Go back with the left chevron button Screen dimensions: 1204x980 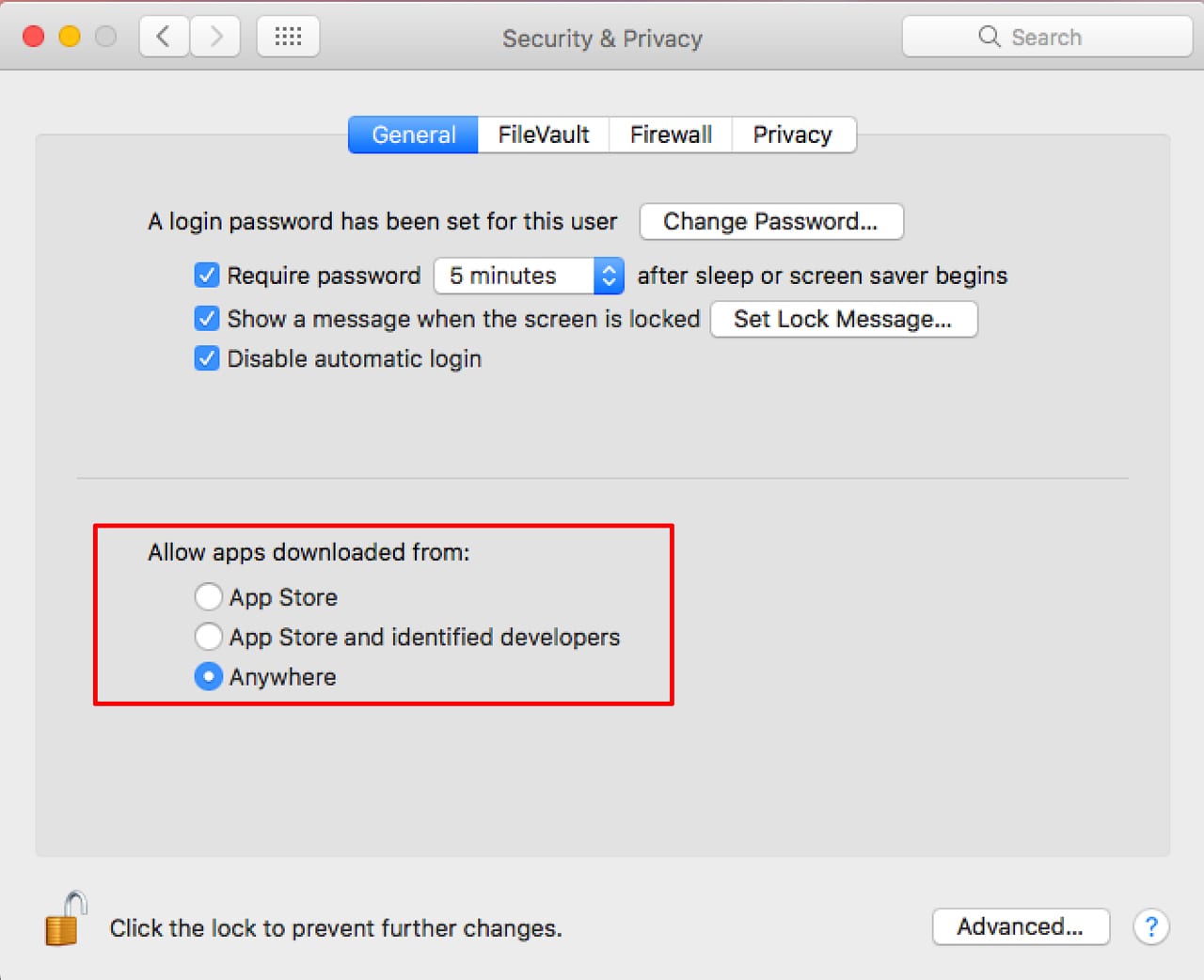[x=164, y=37]
